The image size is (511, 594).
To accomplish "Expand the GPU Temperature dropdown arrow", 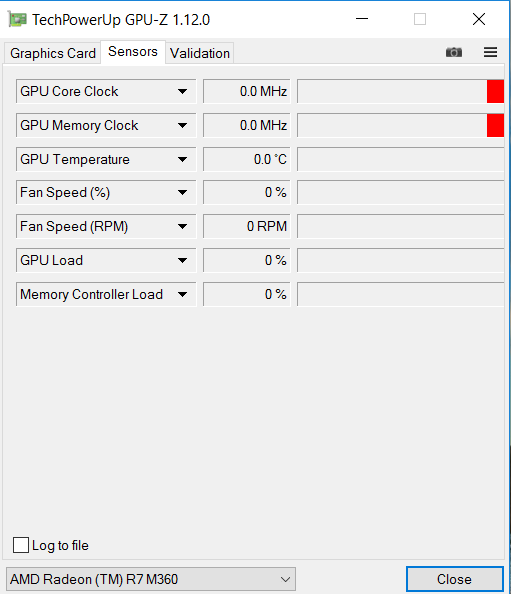I will point(182,159).
